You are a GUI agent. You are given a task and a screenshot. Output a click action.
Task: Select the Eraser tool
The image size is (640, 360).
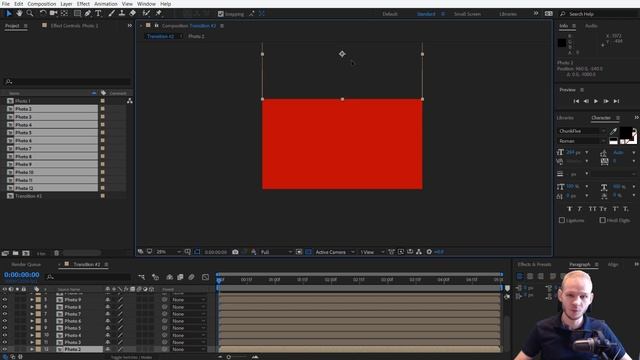(x=133, y=13)
